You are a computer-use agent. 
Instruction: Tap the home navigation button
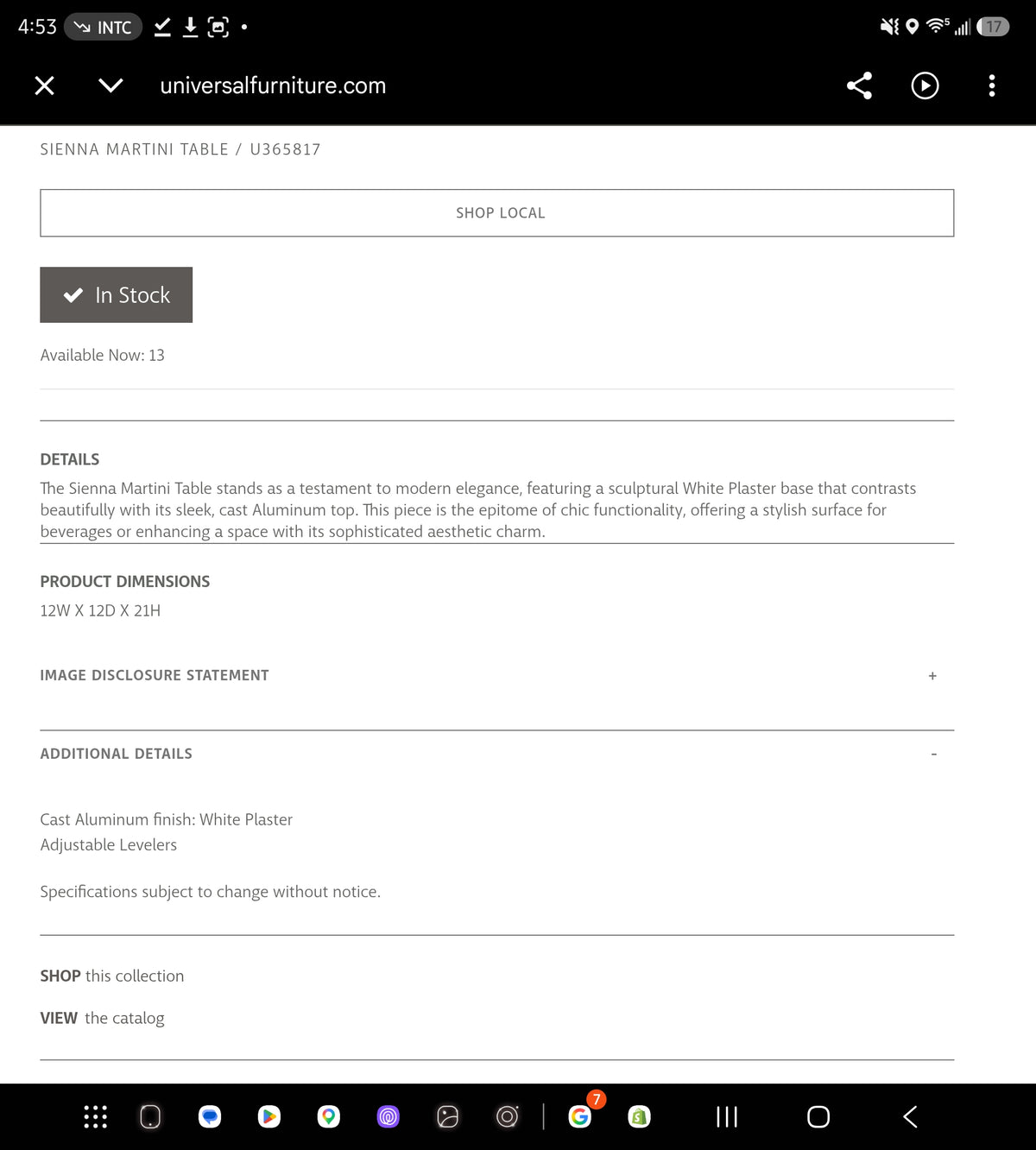coord(818,1116)
